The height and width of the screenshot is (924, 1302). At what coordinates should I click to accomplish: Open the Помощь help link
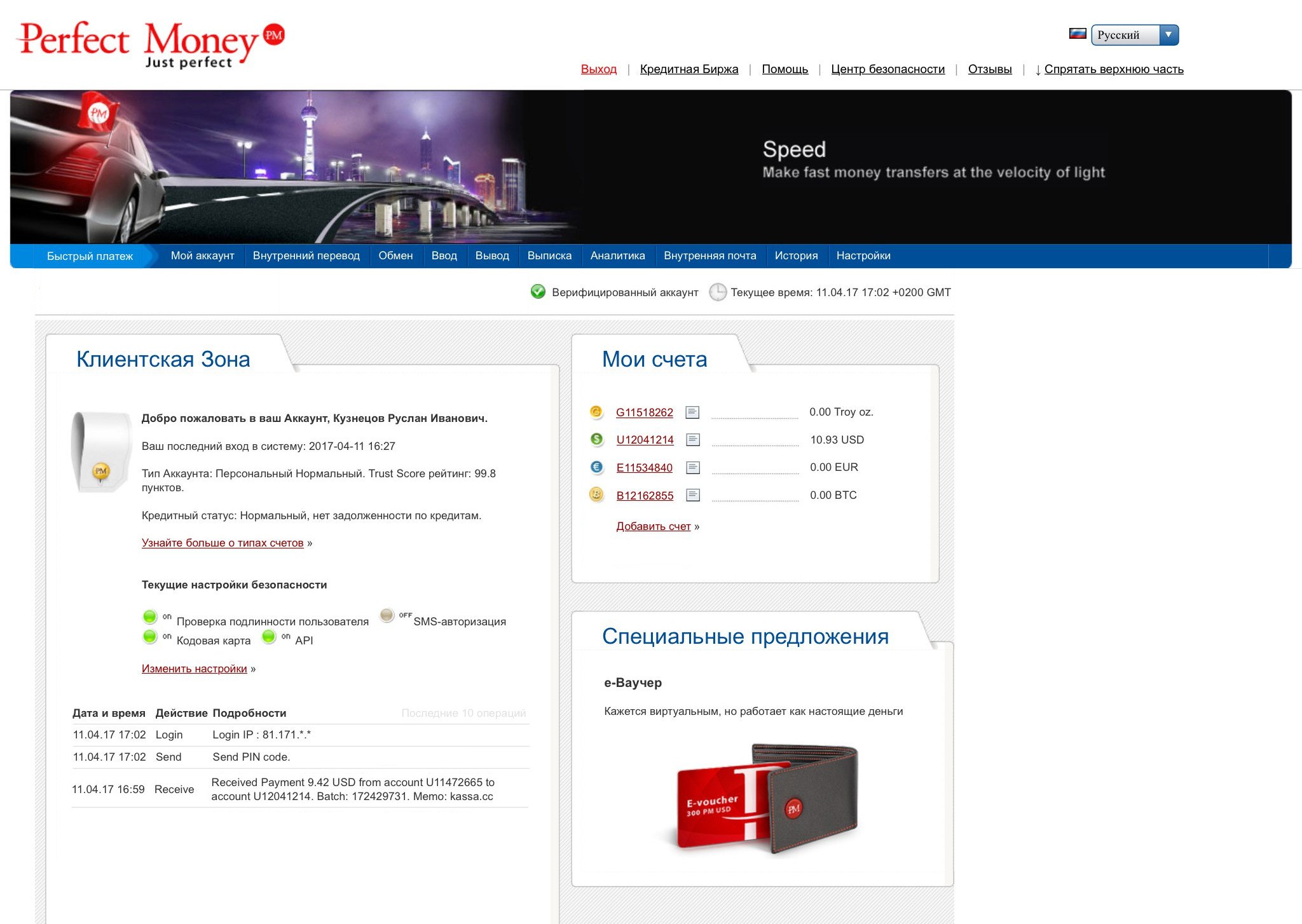785,69
